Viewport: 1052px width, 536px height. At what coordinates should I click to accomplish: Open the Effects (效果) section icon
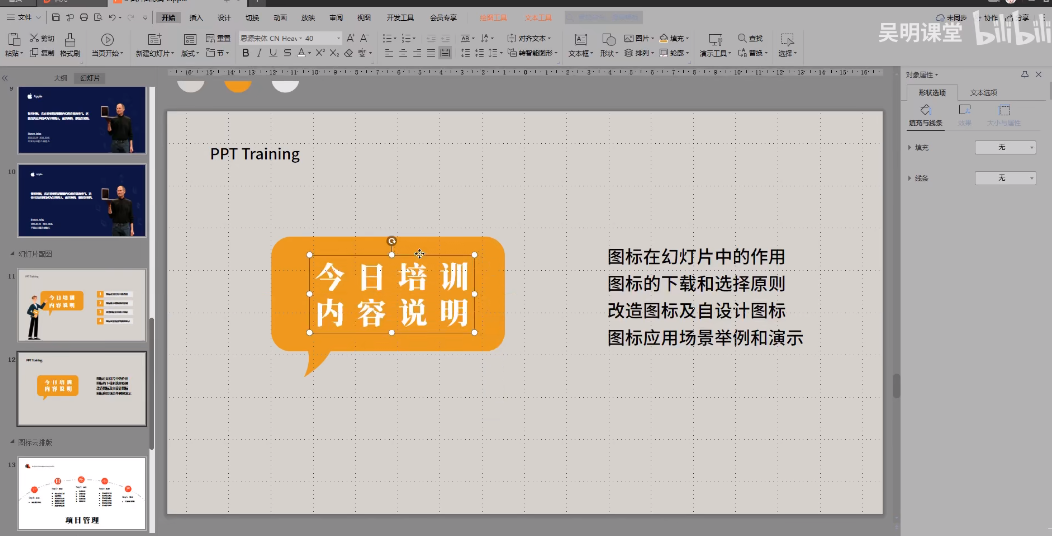965,110
